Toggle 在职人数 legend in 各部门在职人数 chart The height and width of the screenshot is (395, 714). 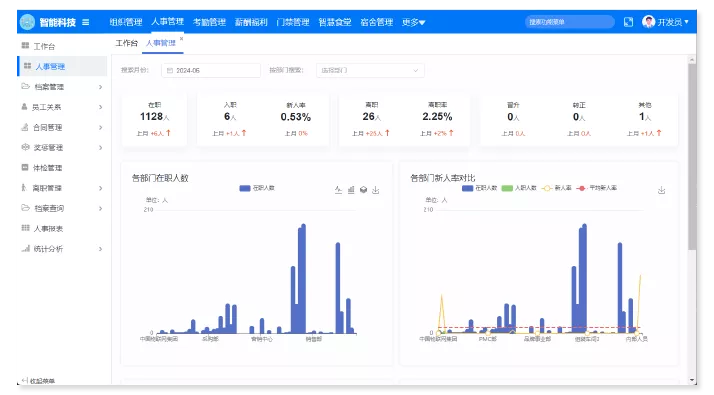pos(257,188)
